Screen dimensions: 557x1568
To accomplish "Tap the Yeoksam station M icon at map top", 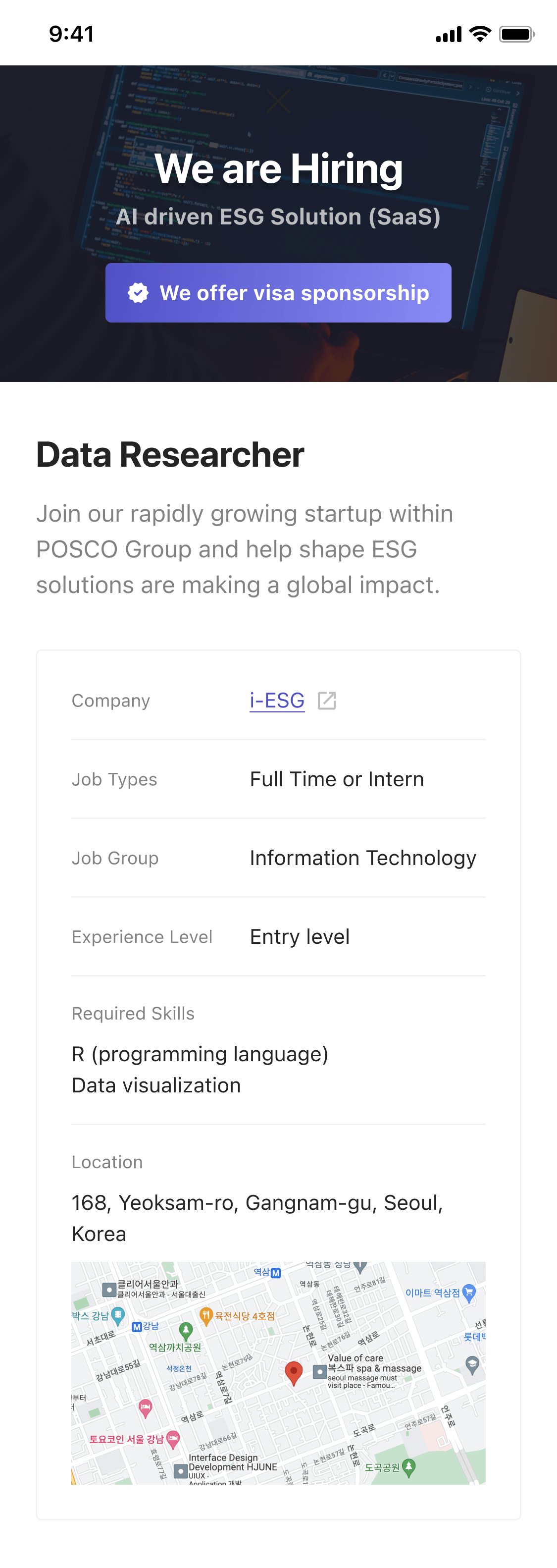I will [x=275, y=1273].
